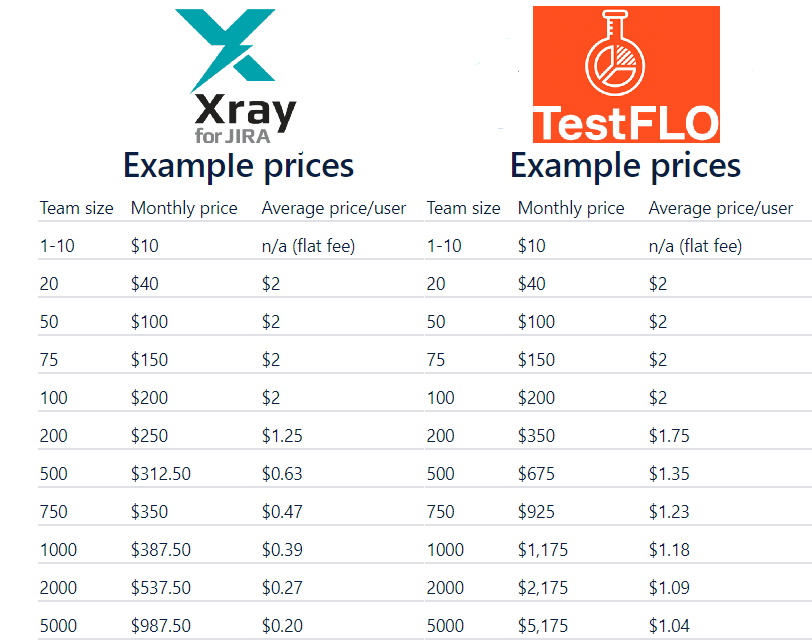This screenshot has width=812, height=643.
Task: Click TestFLO's Average price/user column header
Action: pos(720,208)
